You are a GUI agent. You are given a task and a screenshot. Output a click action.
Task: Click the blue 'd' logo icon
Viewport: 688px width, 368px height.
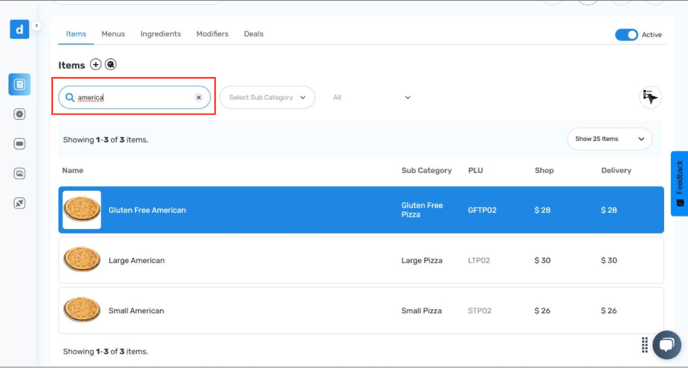click(19, 29)
